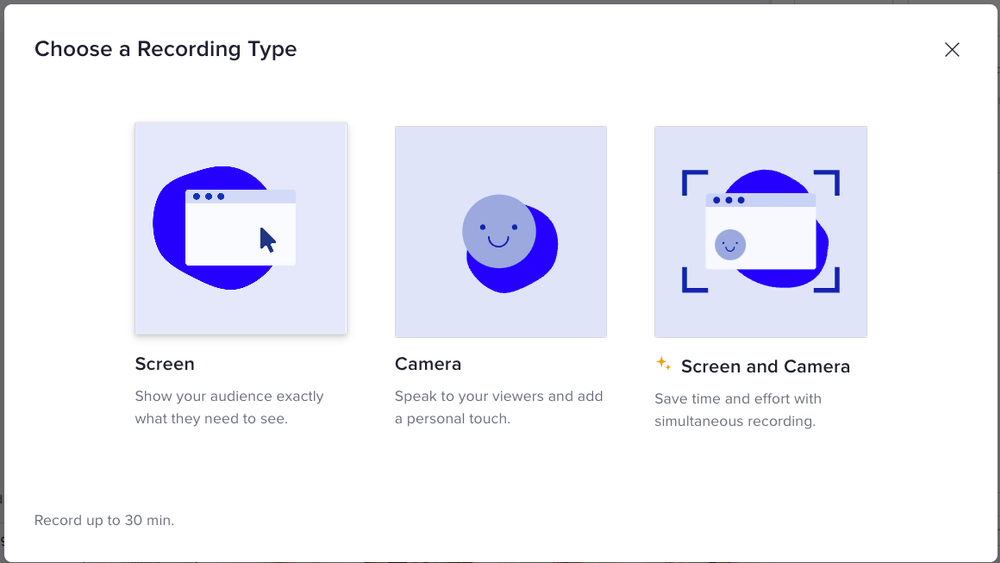Viewport: 1000px width, 563px height.
Task: Click the "Record up to 30 min." note
Action: [x=104, y=520]
